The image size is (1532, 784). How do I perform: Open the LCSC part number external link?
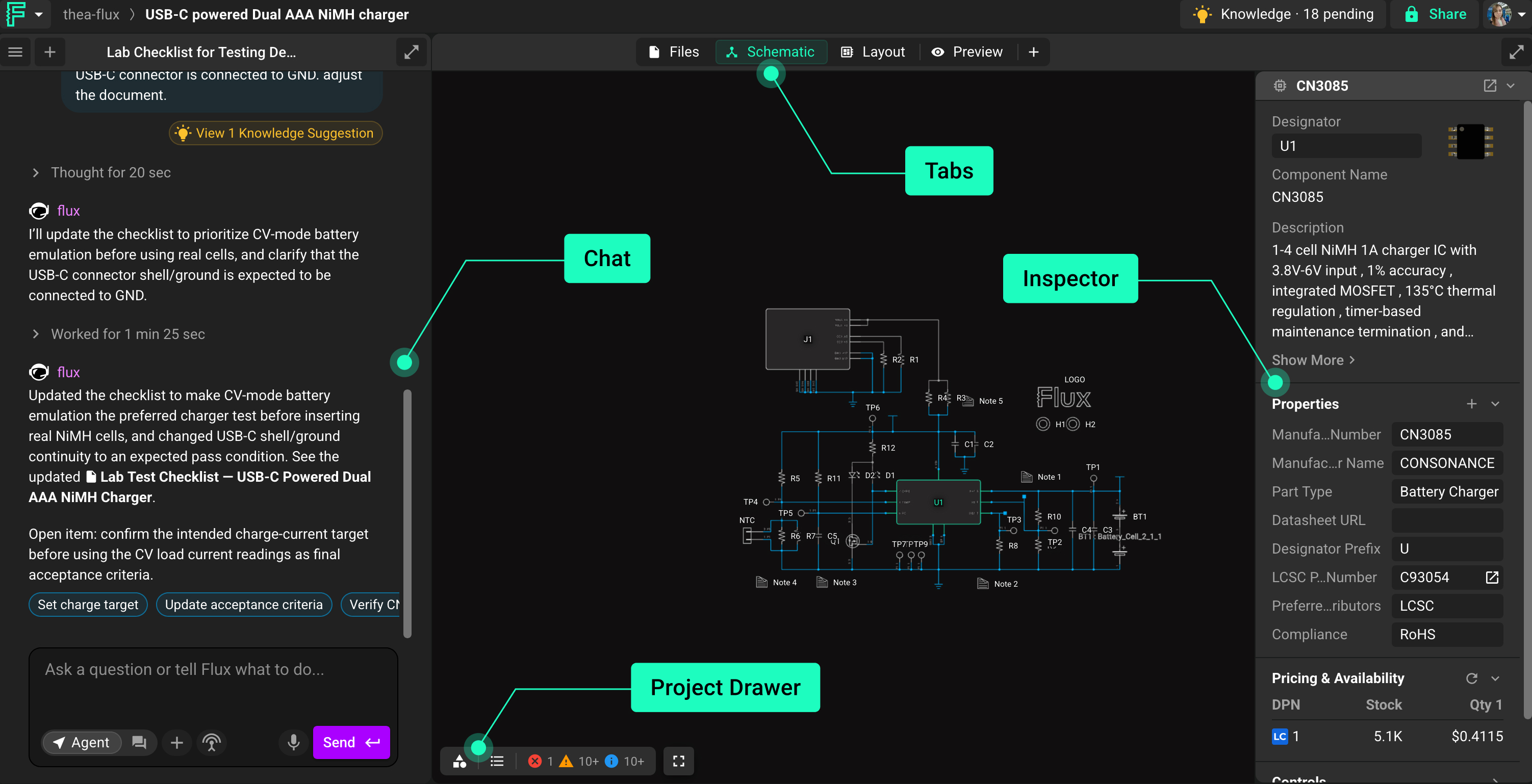tap(1492, 577)
